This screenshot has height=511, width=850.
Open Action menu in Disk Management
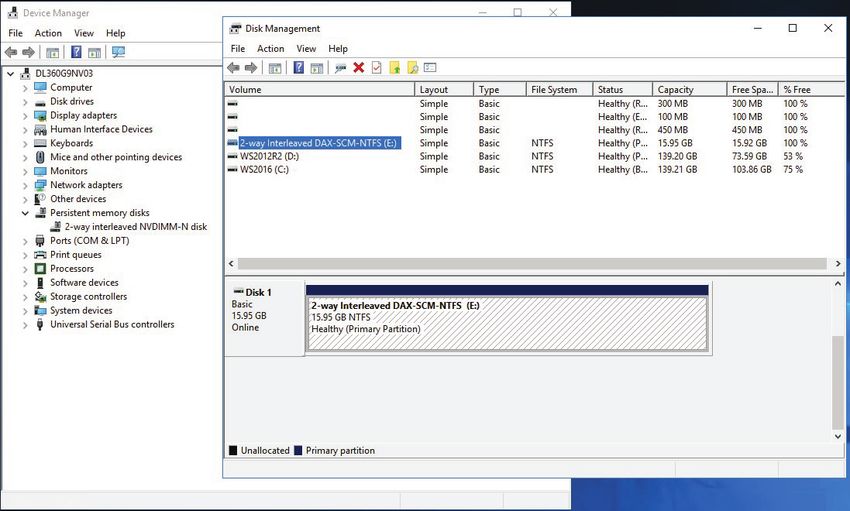pos(271,49)
